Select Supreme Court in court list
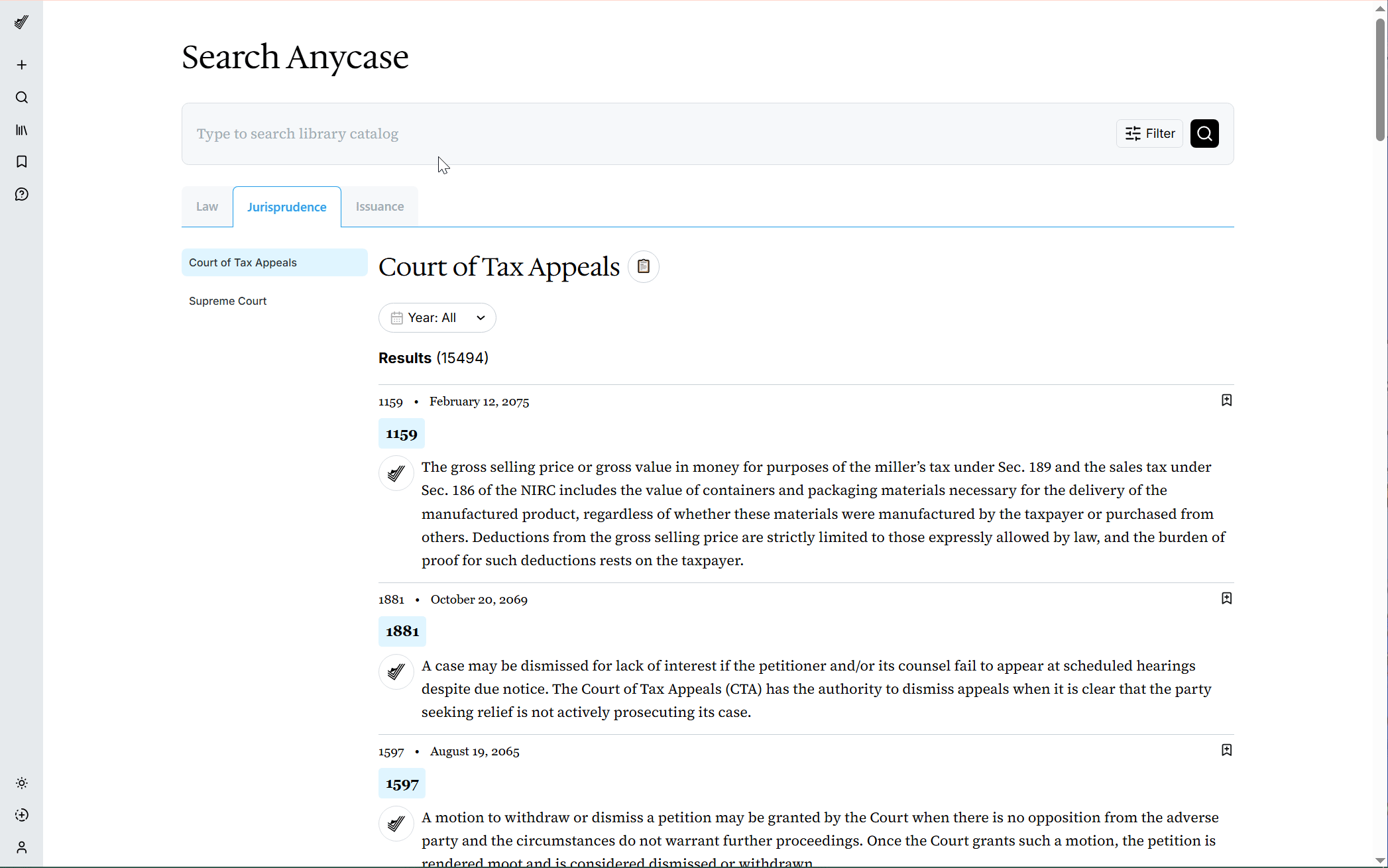The image size is (1388, 868). pyautogui.click(x=227, y=301)
